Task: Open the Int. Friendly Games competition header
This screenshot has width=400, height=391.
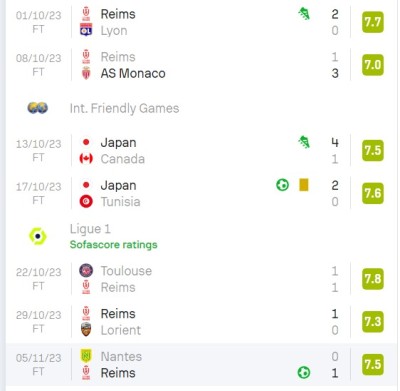Action: 124,108
